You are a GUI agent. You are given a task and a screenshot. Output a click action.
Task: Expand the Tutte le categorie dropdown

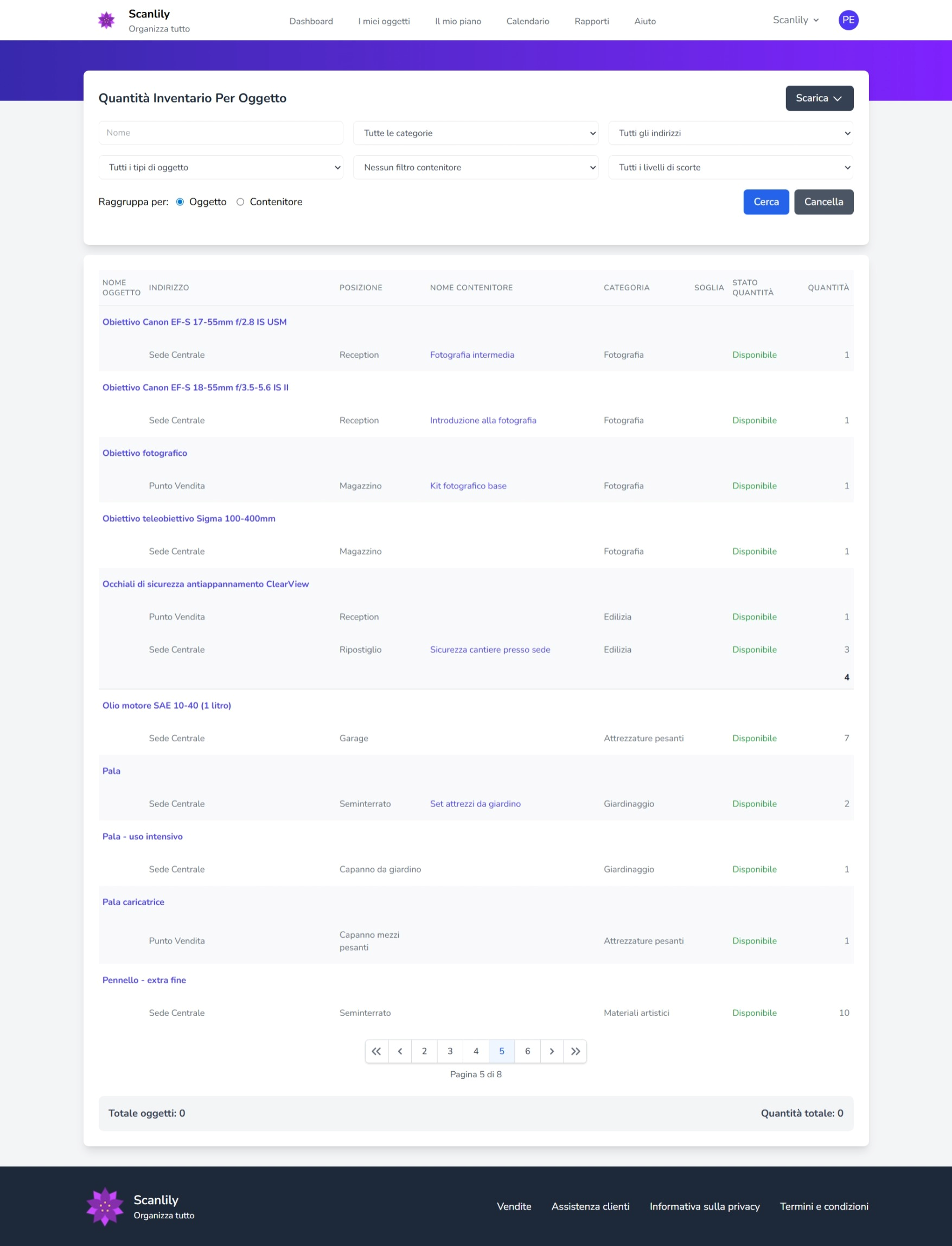tap(475, 133)
